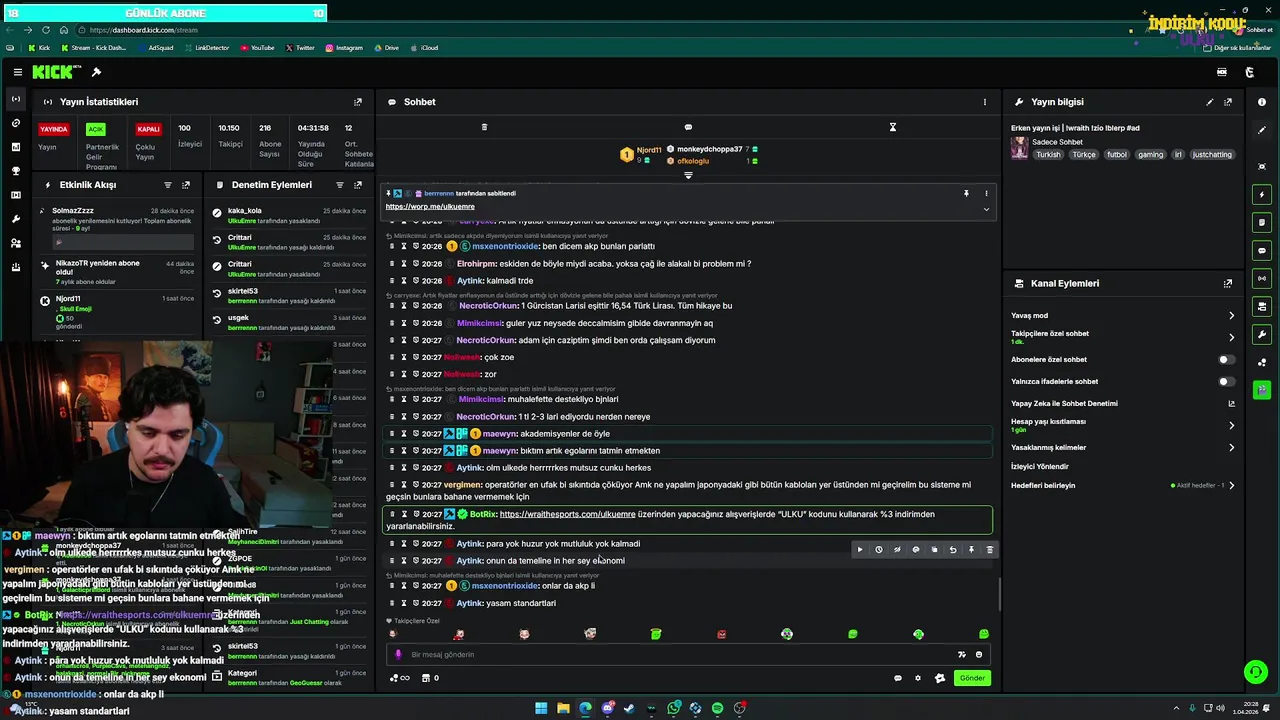This screenshot has width=1280, height=720.
Task: Open the wrench settings icon in left sidebar
Action: (x=15, y=219)
